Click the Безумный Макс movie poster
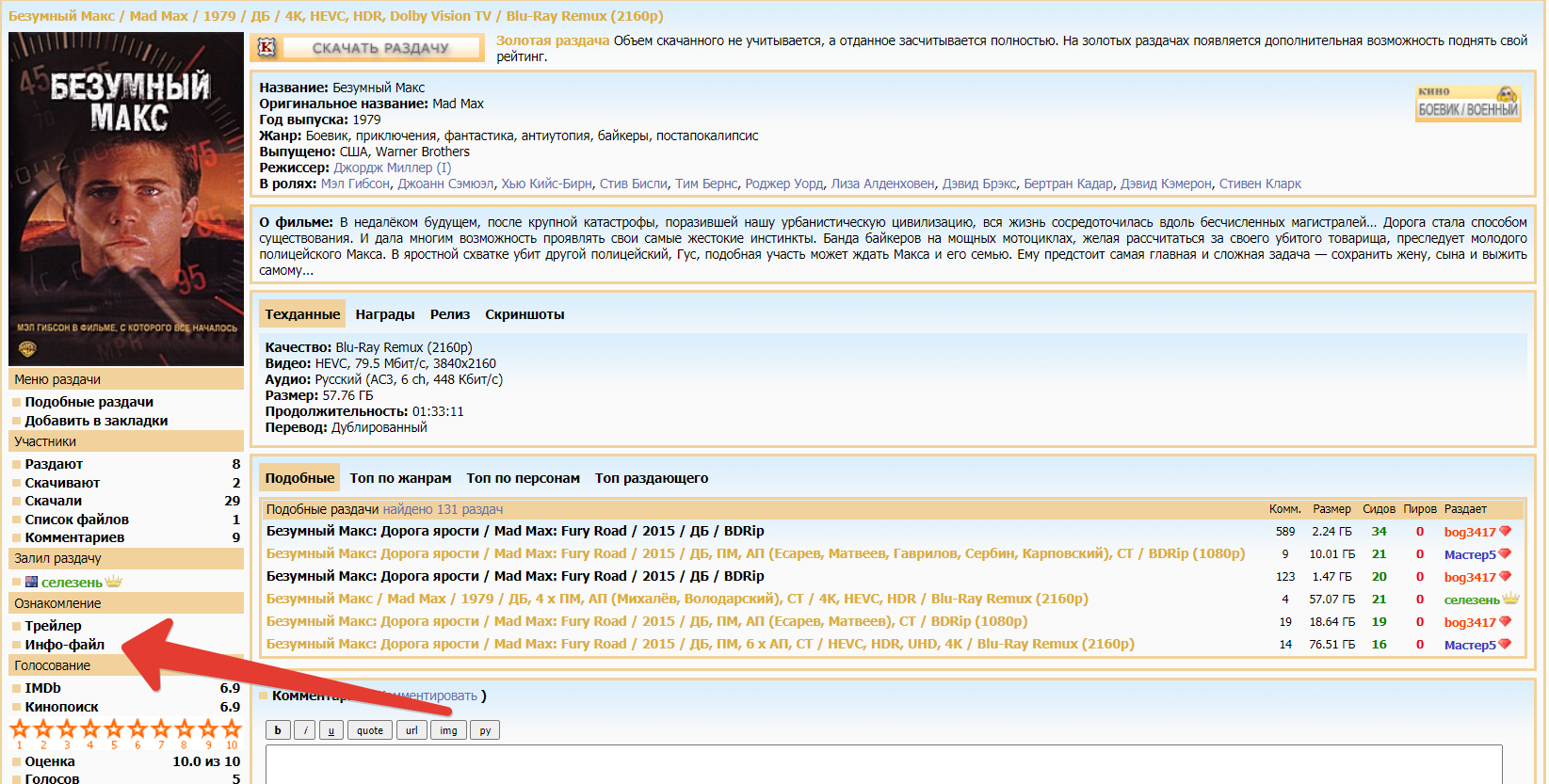The width and height of the screenshot is (1549, 784). point(126,199)
